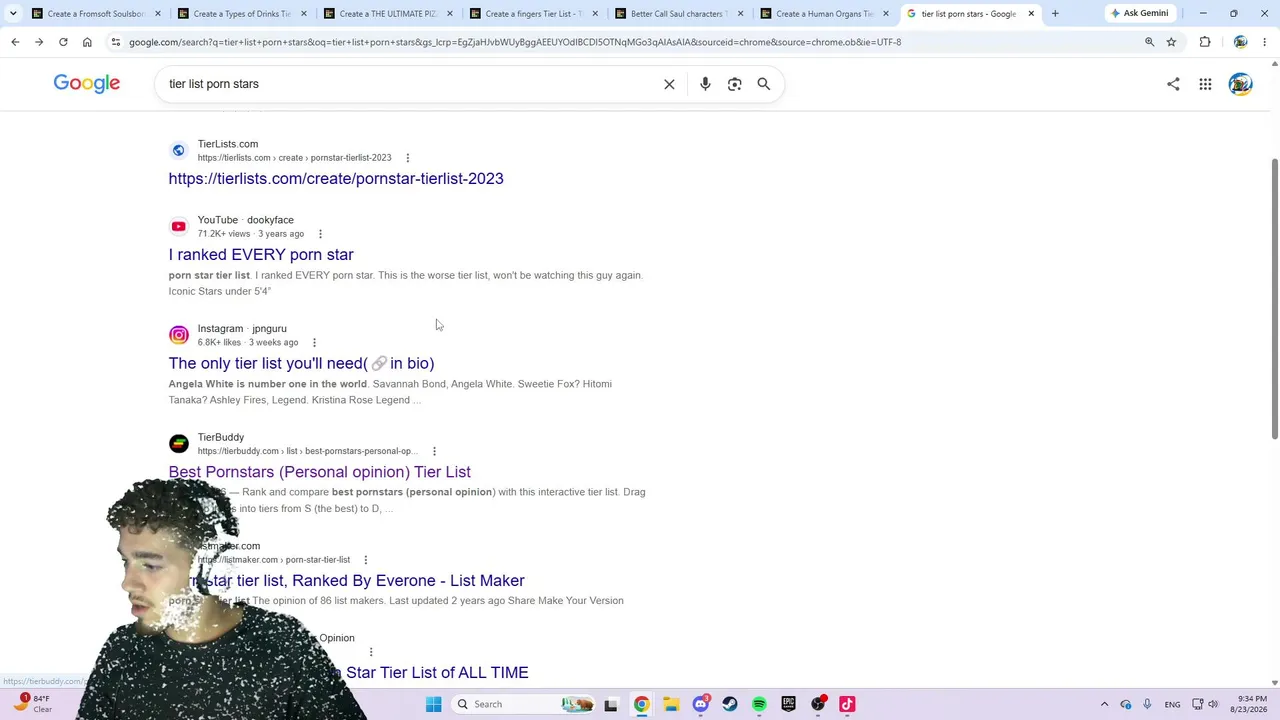Open Spotify from the taskbar
This screenshot has height=720, width=1280.
pyautogui.click(x=759, y=704)
